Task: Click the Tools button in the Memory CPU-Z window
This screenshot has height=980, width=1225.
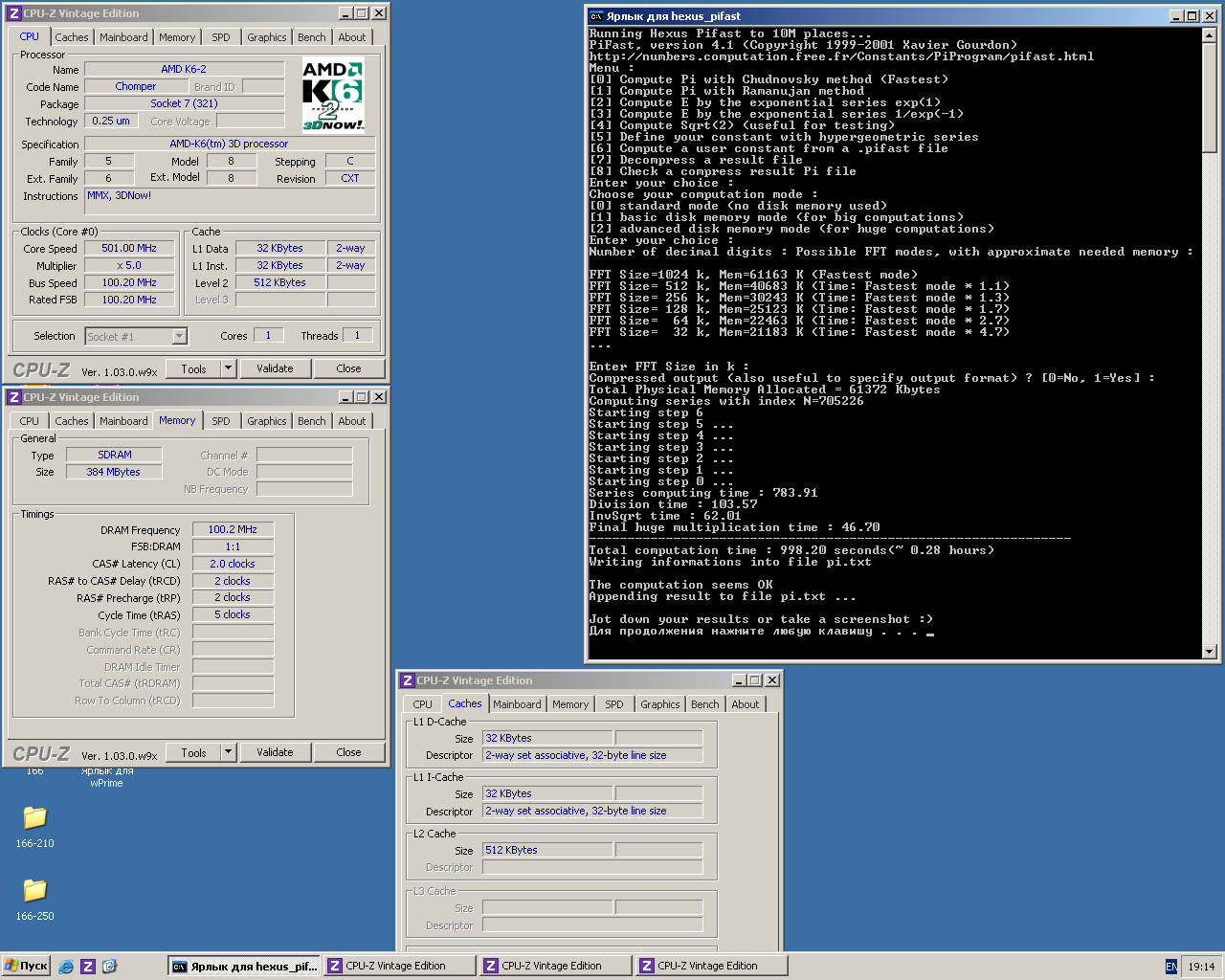Action: 194,752
